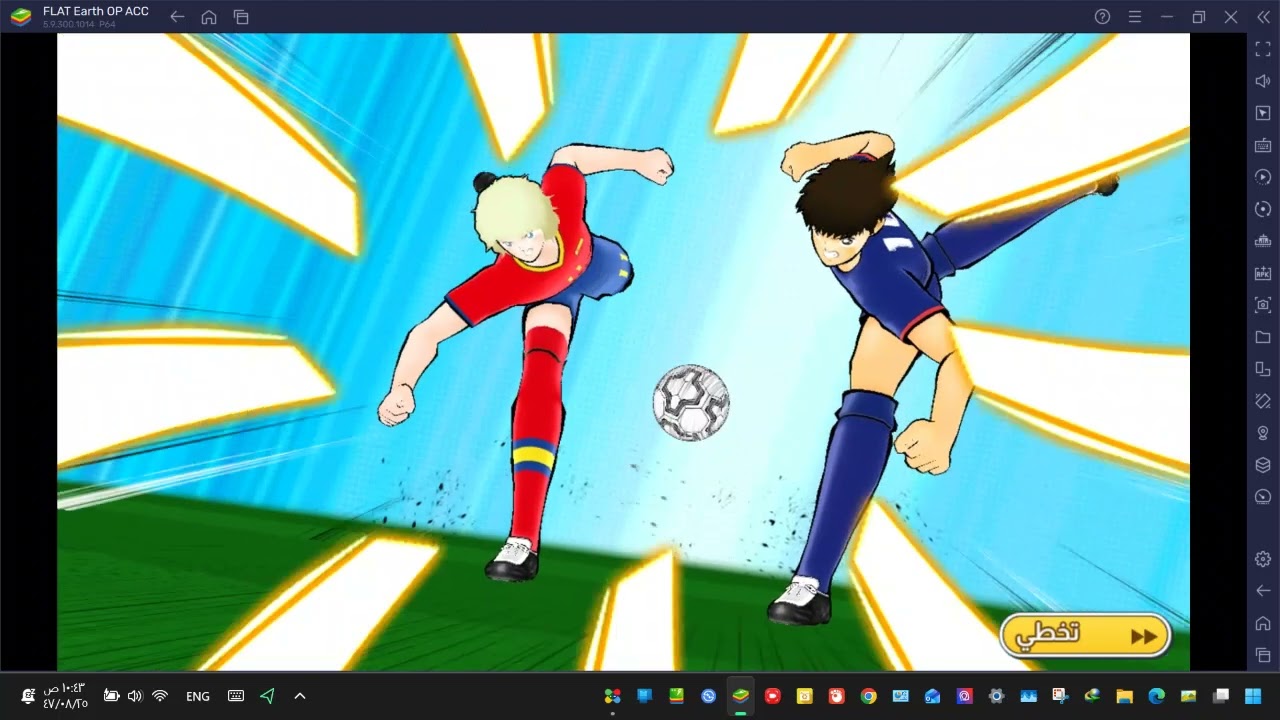Viewport: 1280px width, 720px height.
Task: Open File Explorer from the taskbar
Action: pyautogui.click(x=1124, y=696)
